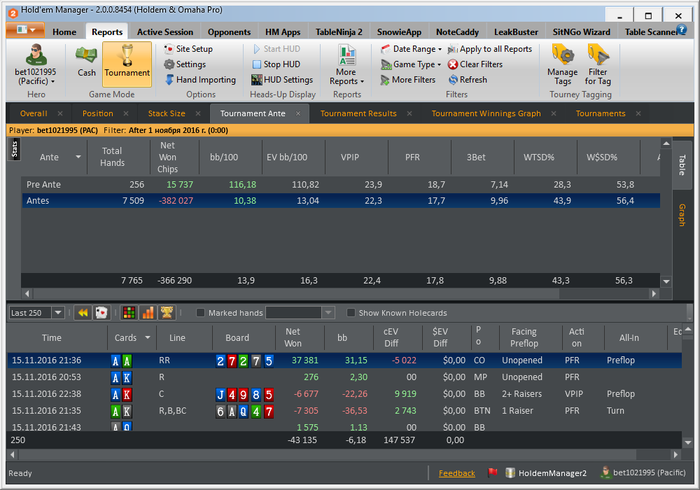Switch to Tournament Results report tab
The image size is (700, 490).
[358, 114]
